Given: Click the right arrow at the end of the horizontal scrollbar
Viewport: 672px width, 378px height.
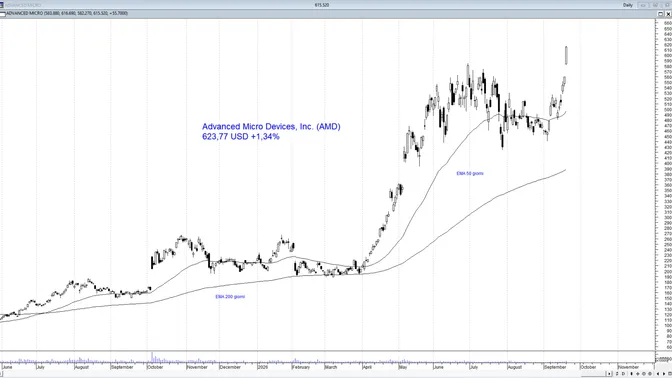Looking at the screenshot, I should (609, 374).
